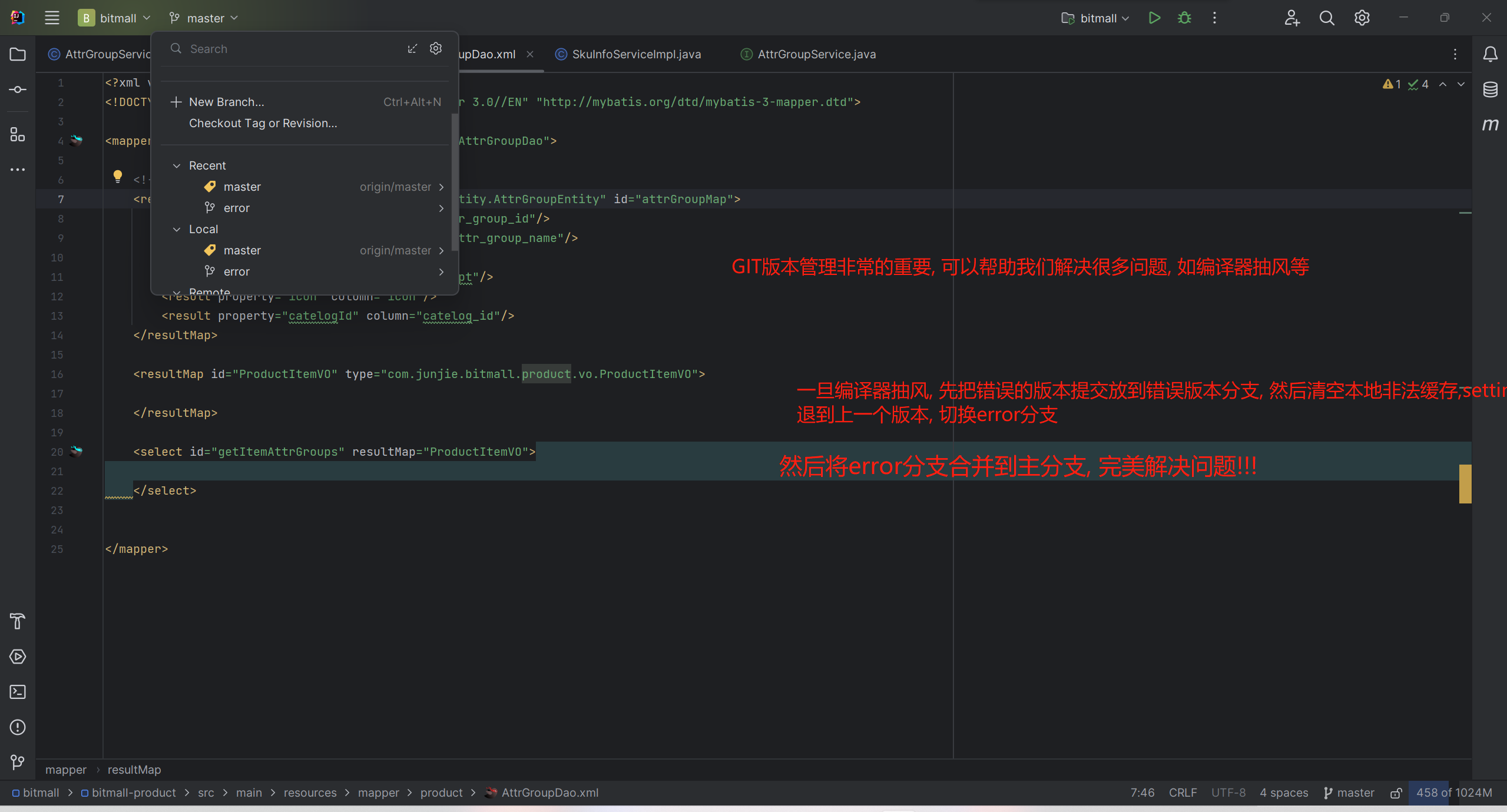Run the bitmall configuration

1154,18
